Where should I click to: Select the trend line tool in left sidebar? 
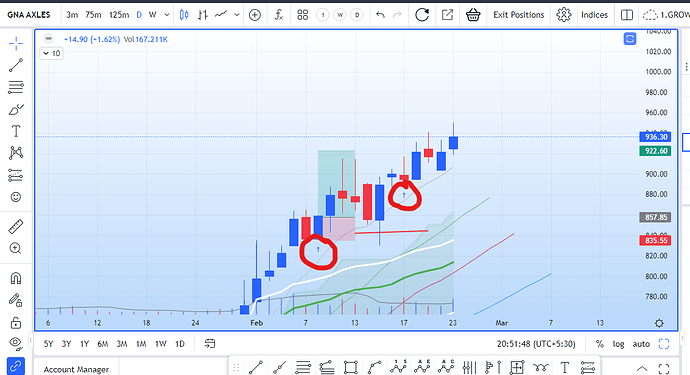[16, 65]
